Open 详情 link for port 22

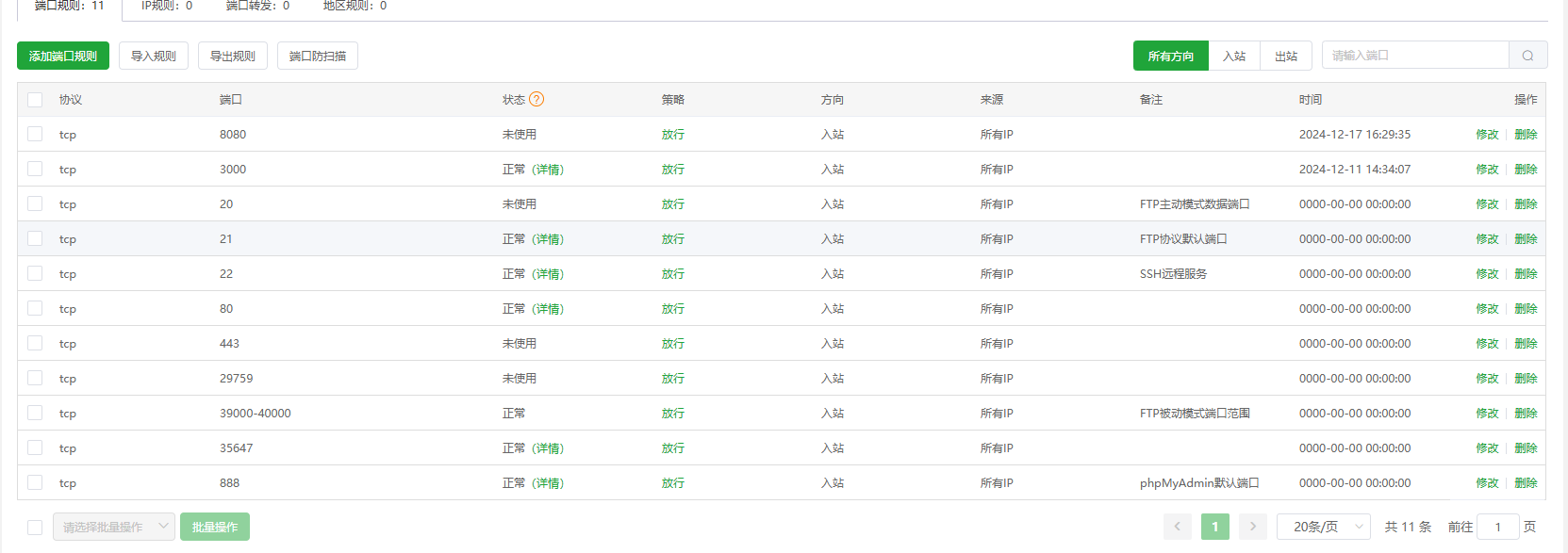[x=548, y=274]
